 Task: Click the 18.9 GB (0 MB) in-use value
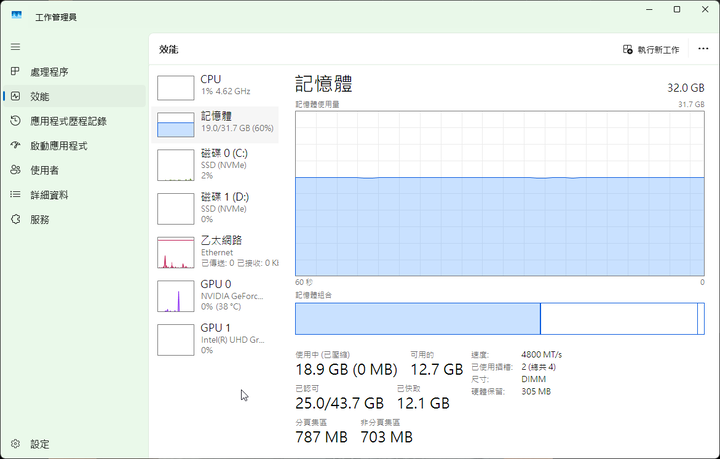pos(346,369)
